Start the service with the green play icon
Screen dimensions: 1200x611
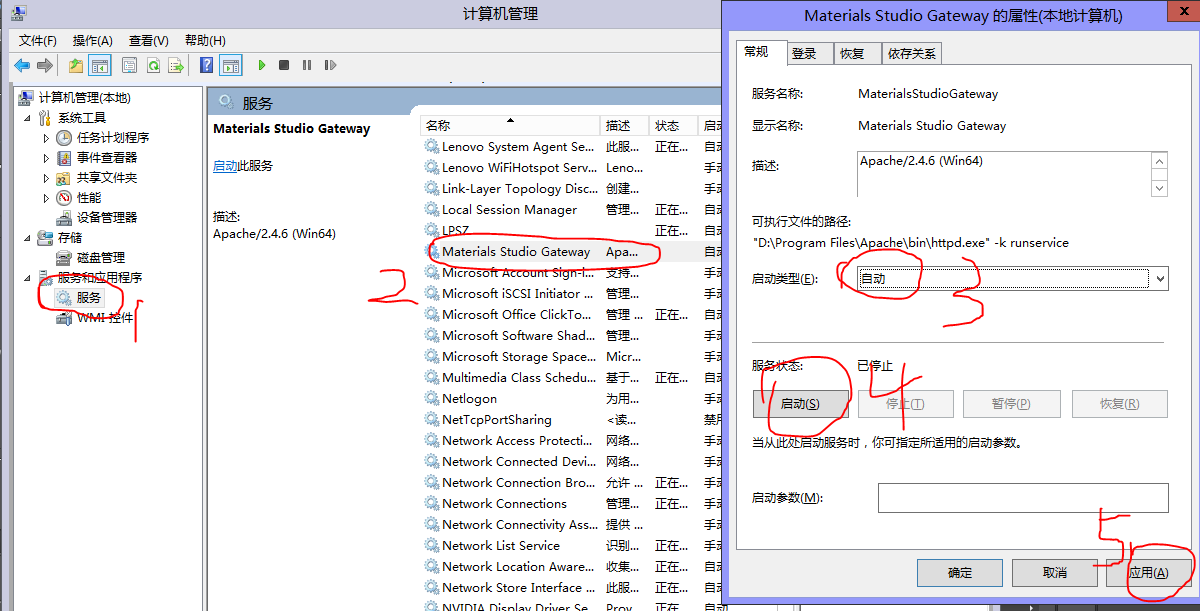tap(262, 65)
